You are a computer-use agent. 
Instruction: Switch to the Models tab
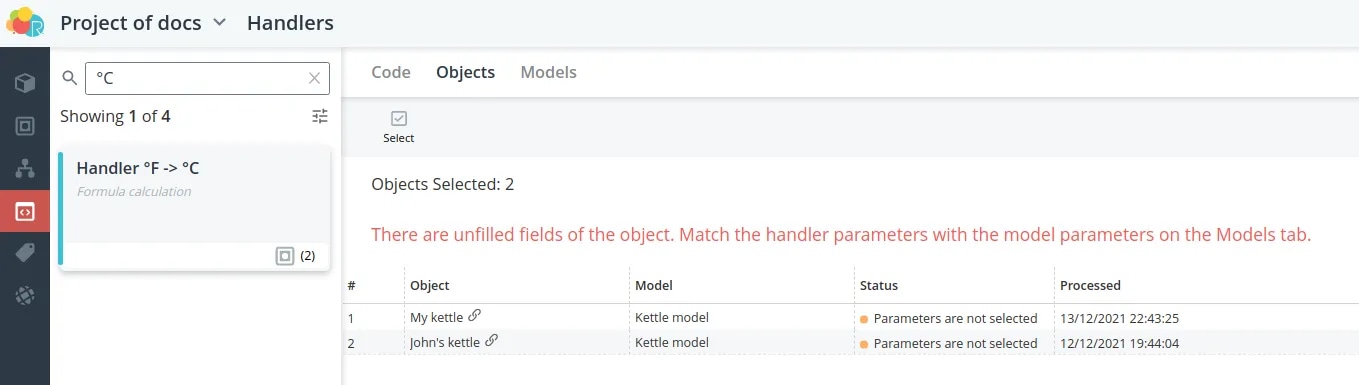(x=548, y=72)
